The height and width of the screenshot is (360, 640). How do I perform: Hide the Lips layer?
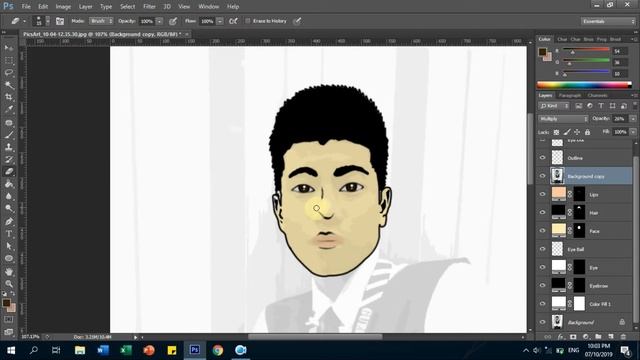coord(542,194)
